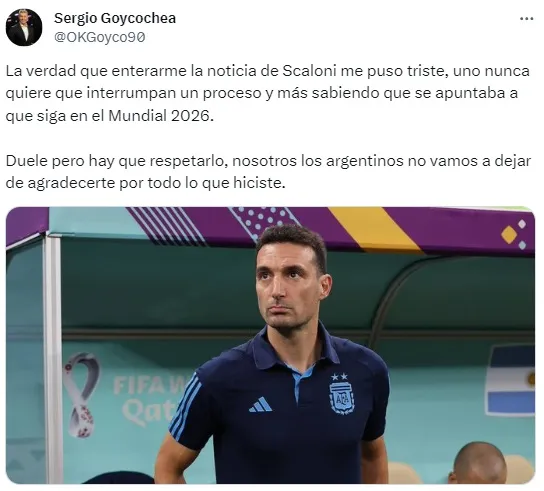Image resolution: width=544 pixels, height=491 pixels.
Task: Open the three-dot more options menu
Action: (526, 19)
